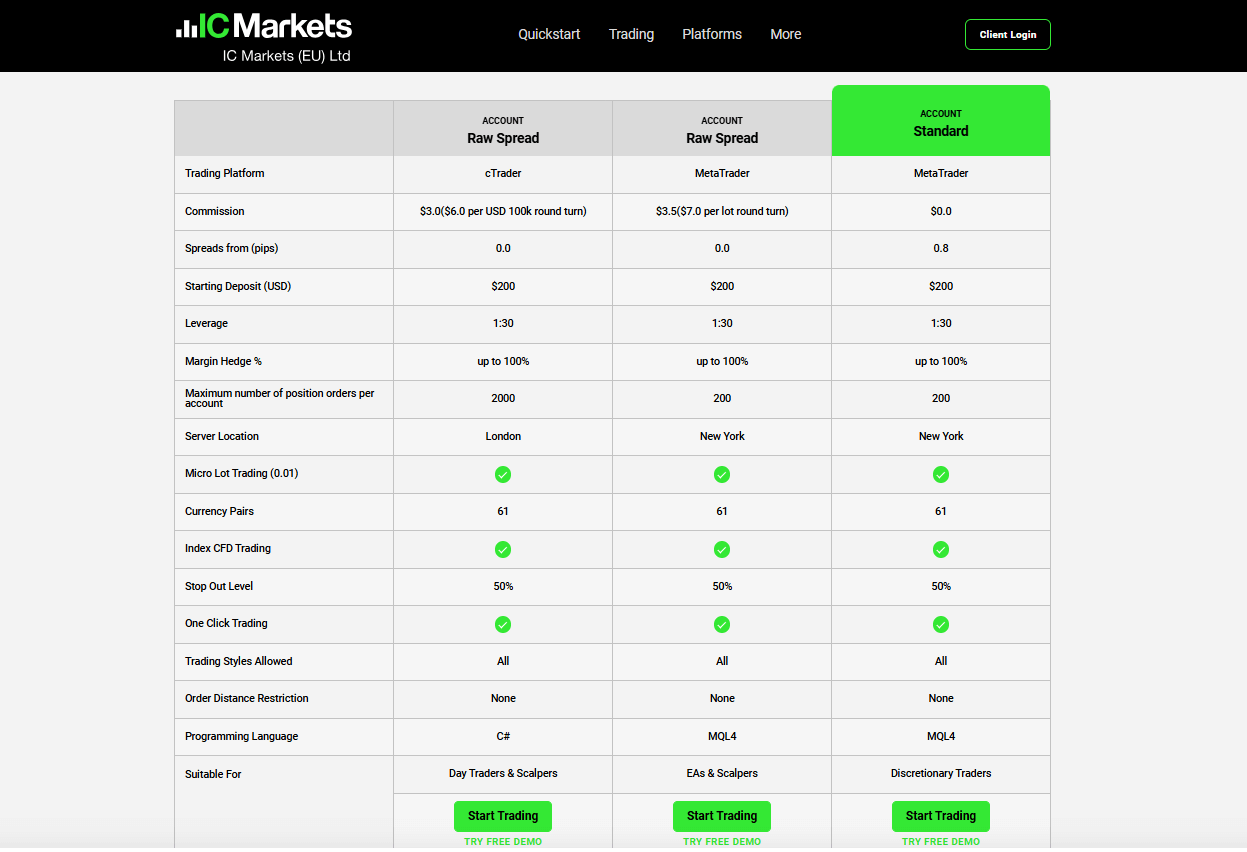Click the 'EAs & Scalpers' cell

pyautogui.click(x=722, y=774)
